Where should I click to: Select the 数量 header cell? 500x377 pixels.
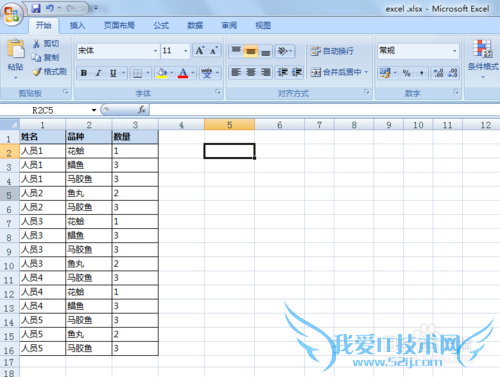click(135, 137)
